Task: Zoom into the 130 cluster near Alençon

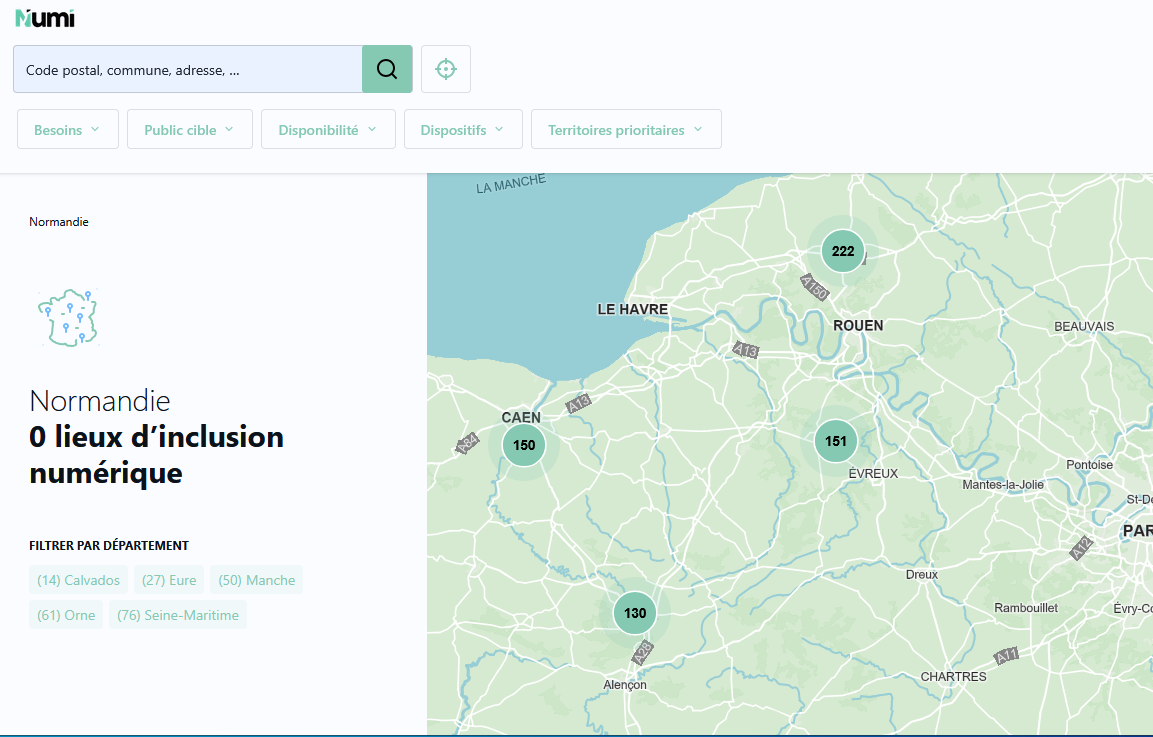Action: click(x=635, y=613)
